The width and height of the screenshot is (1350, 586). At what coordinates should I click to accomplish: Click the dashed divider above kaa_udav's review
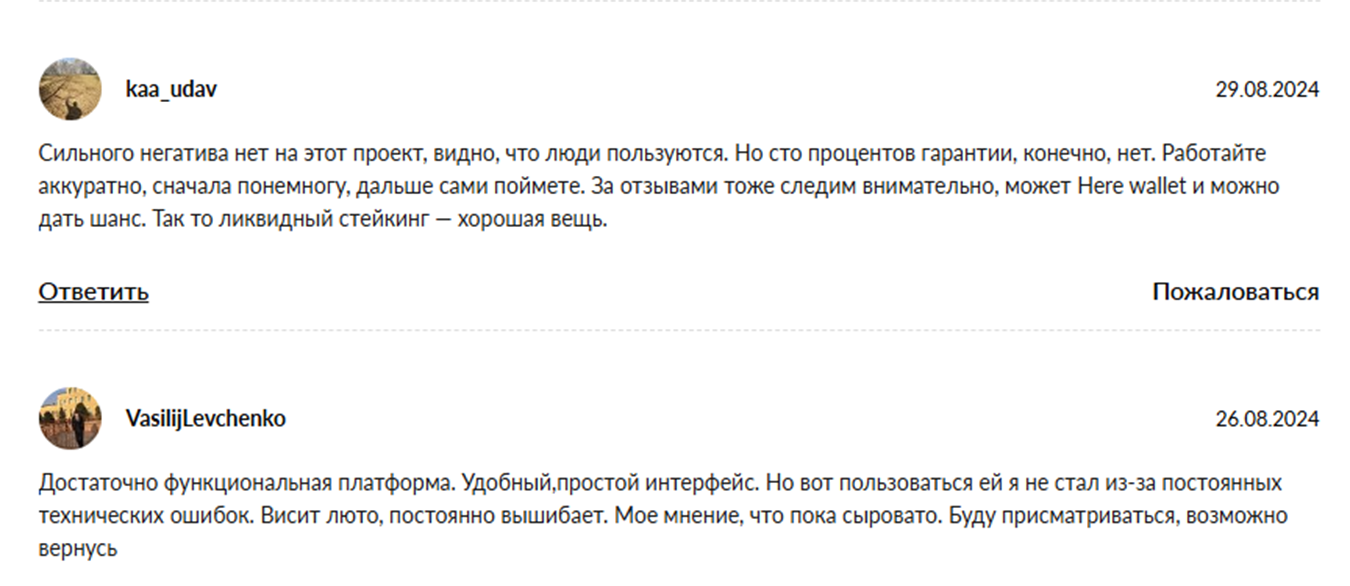(679, 1)
